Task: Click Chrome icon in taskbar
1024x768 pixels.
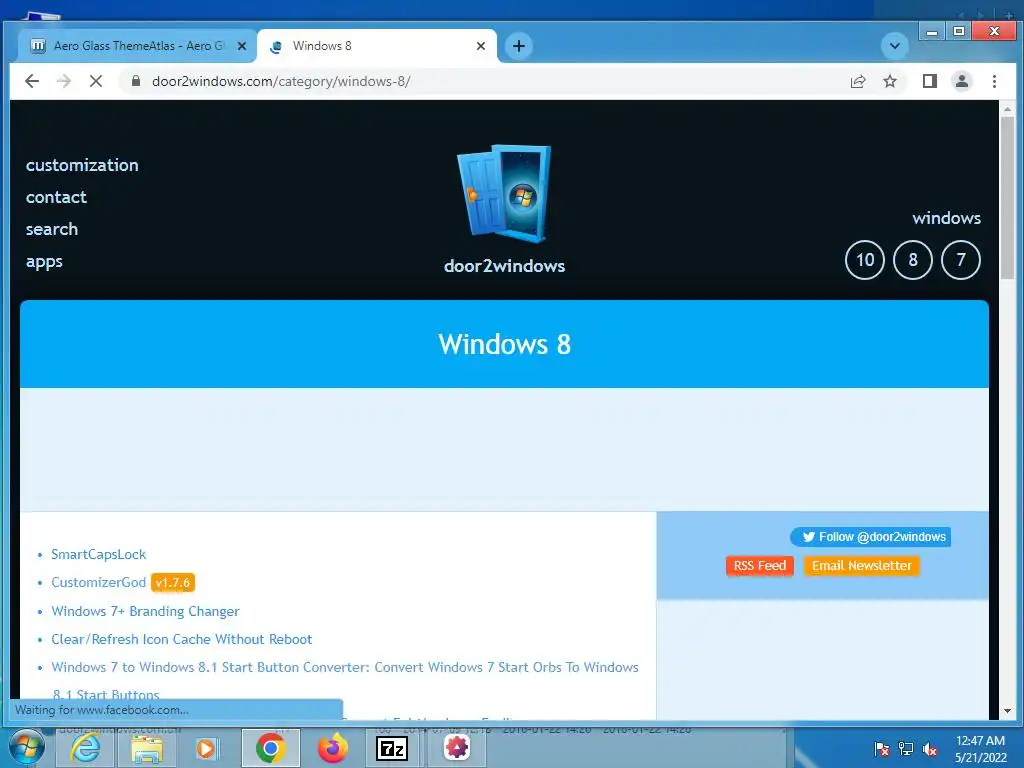Action: pyautogui.click(x=270, y=748)
